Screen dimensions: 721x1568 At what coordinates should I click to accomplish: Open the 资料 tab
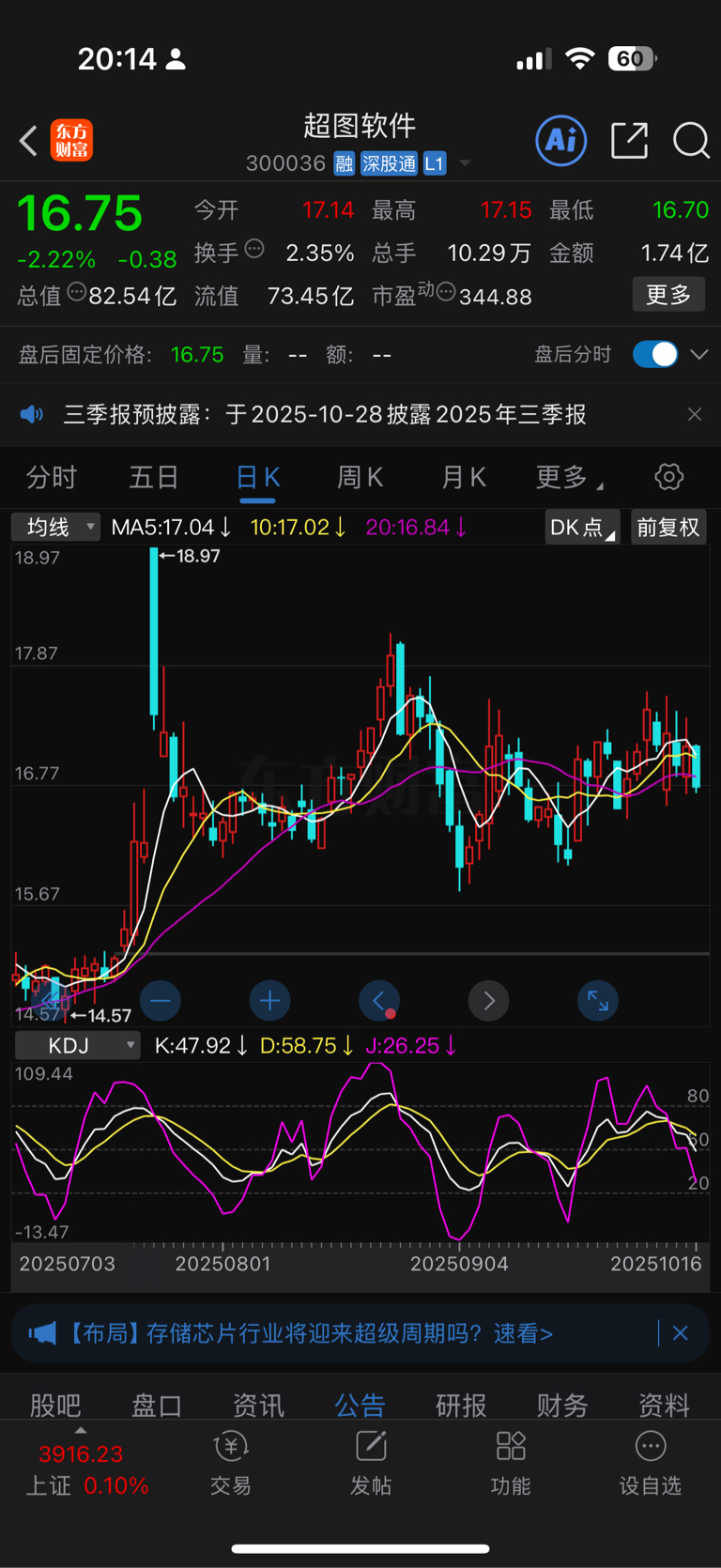pos(664,1405)
